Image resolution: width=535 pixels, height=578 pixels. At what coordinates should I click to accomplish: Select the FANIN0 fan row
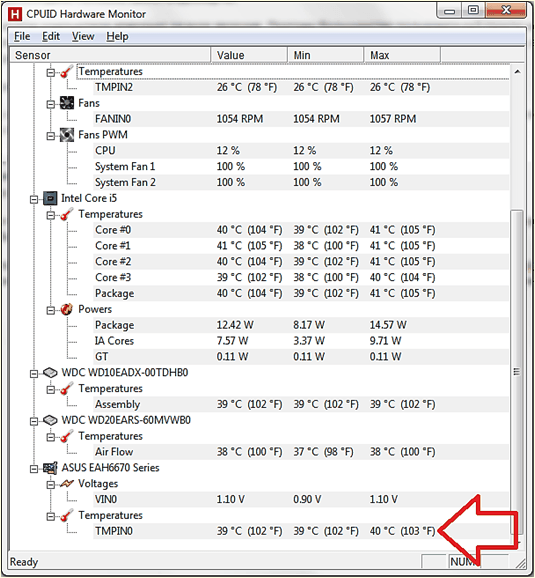point(301,119)
